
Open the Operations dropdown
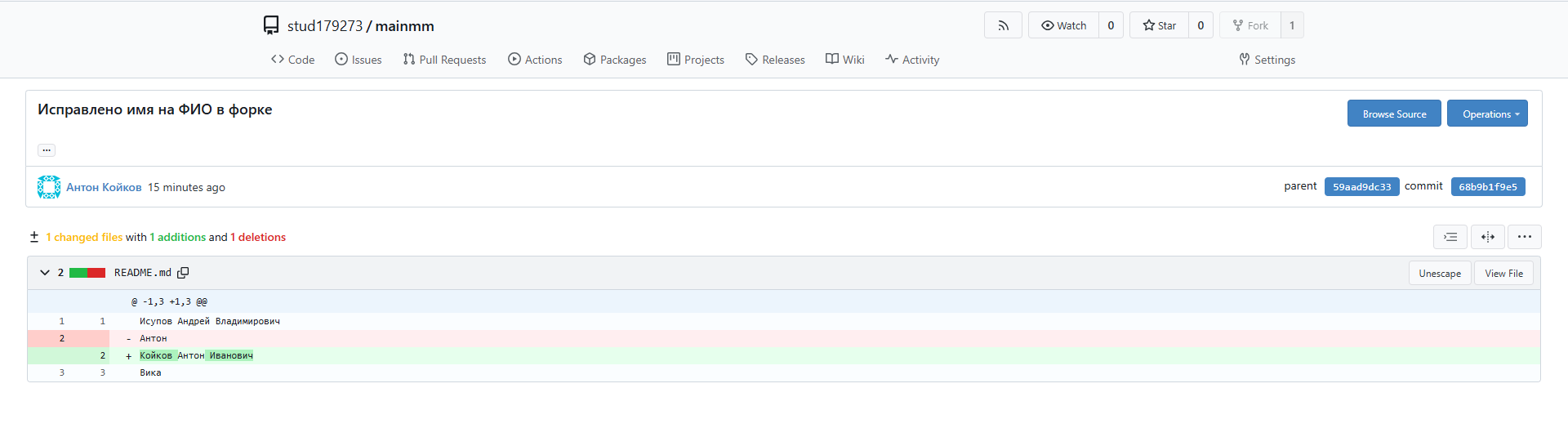tap(1486, 114)
